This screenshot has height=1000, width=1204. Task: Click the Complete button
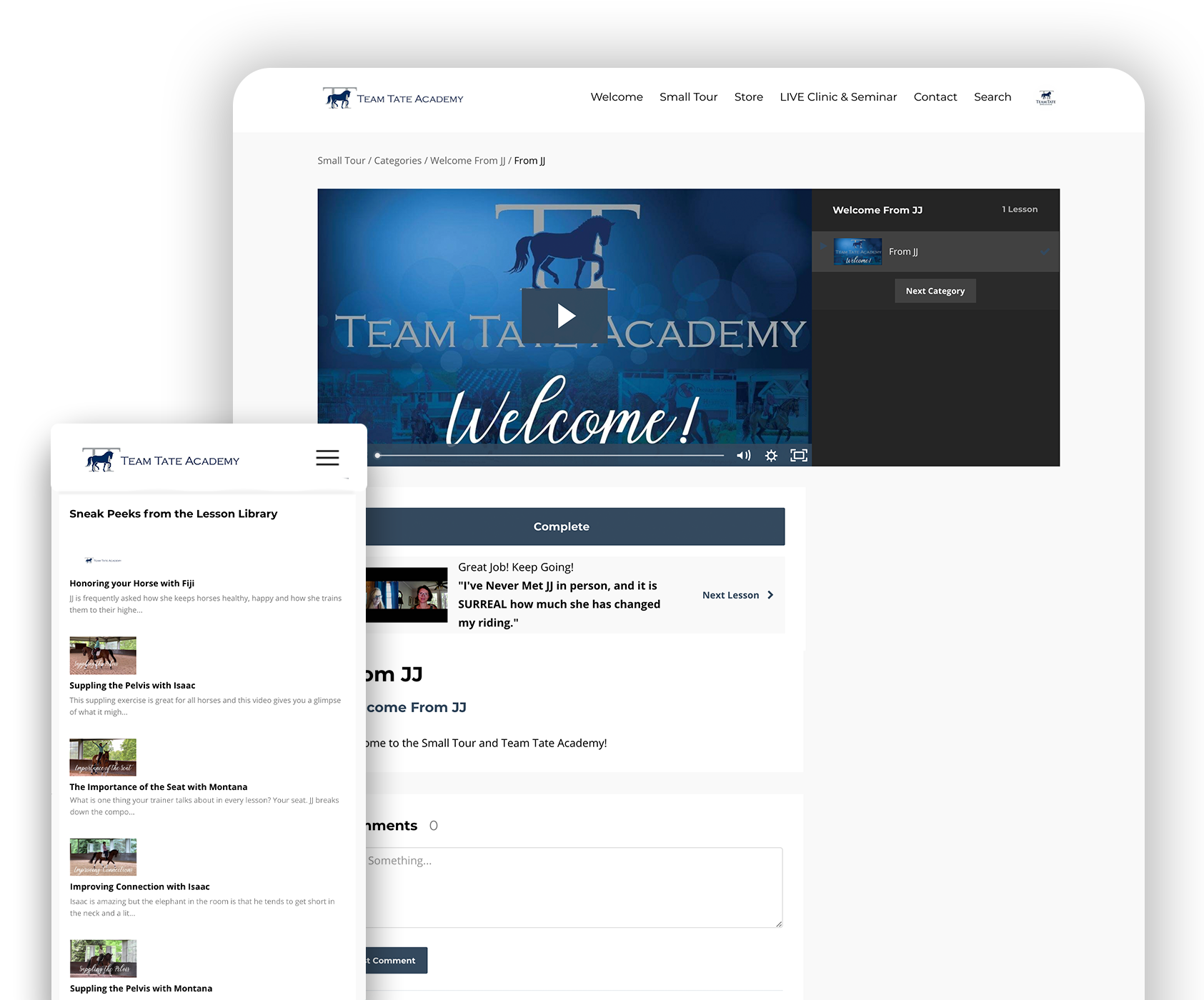click(575, 526)
